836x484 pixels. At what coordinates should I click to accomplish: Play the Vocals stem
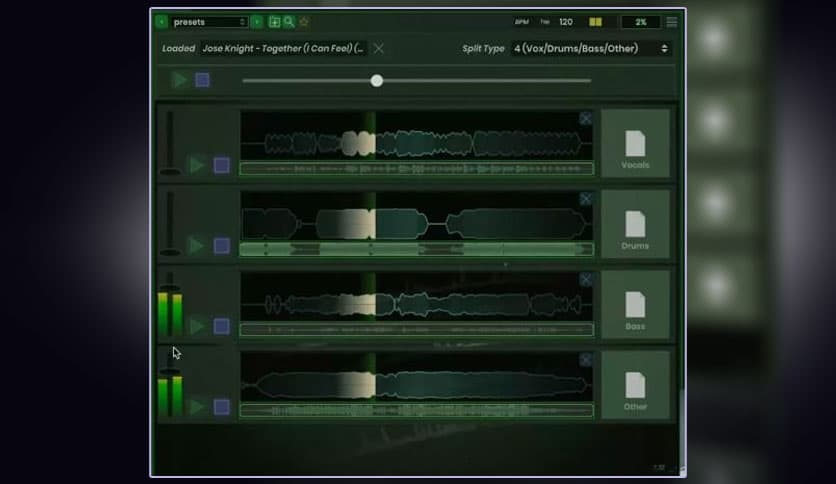[x=197, y=165]
